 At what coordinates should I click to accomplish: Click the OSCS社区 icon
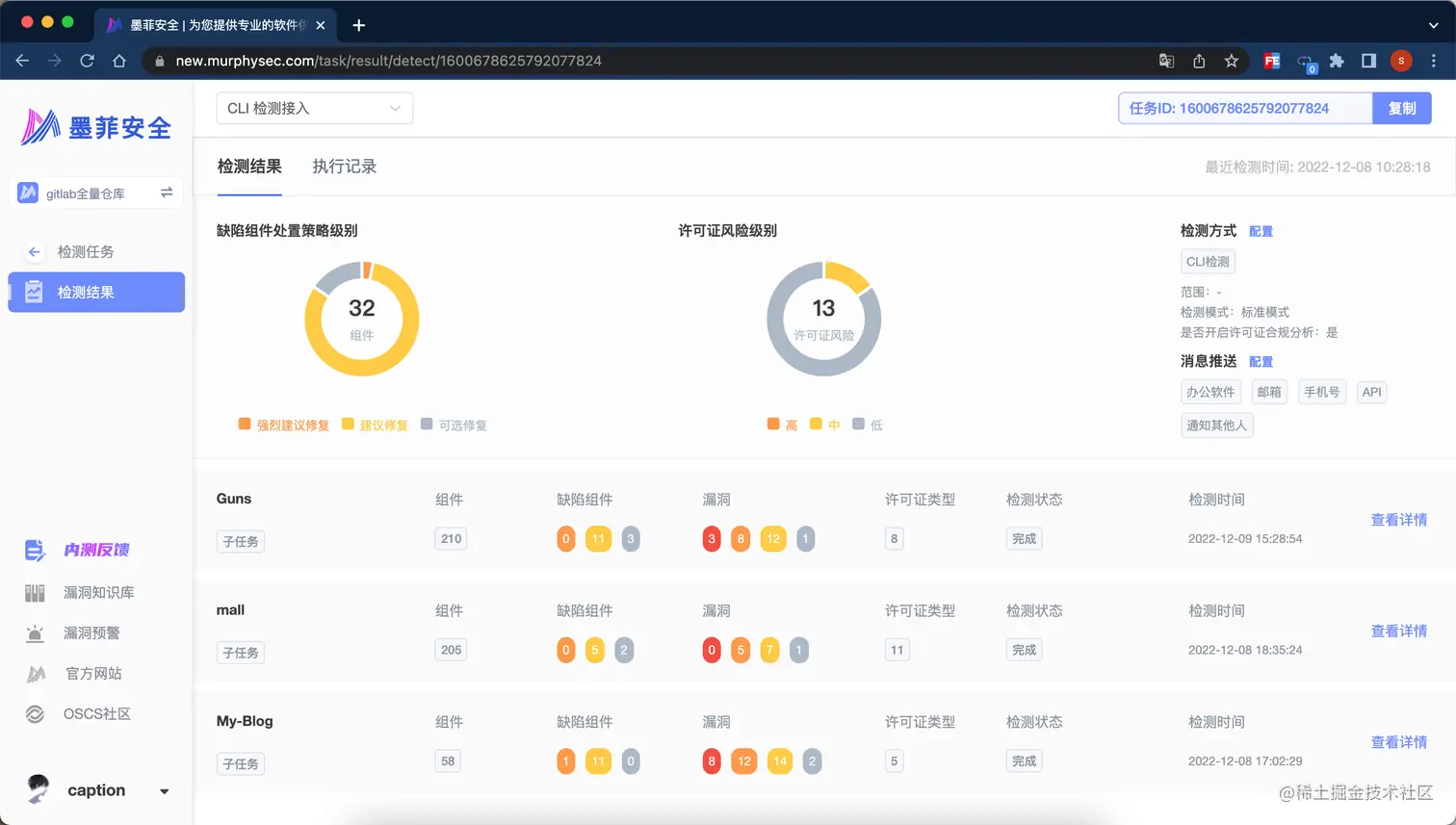click(x=35, y=714)
